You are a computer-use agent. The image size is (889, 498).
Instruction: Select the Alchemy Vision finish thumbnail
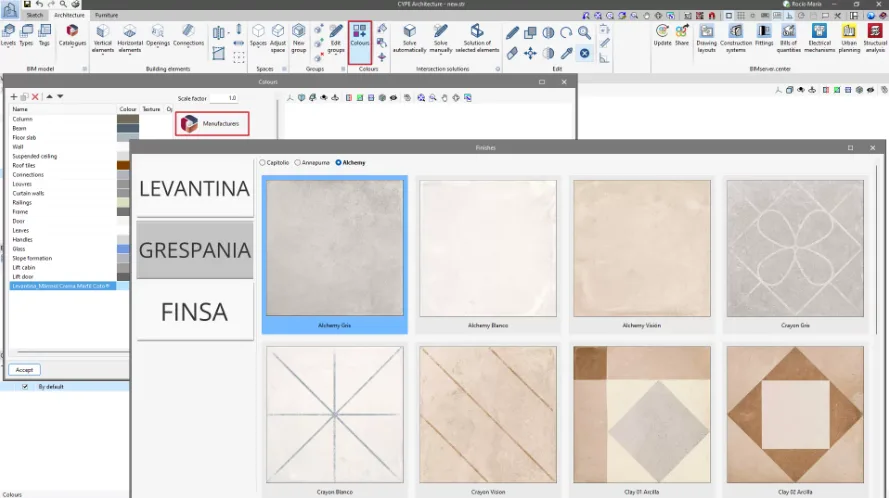642,255
